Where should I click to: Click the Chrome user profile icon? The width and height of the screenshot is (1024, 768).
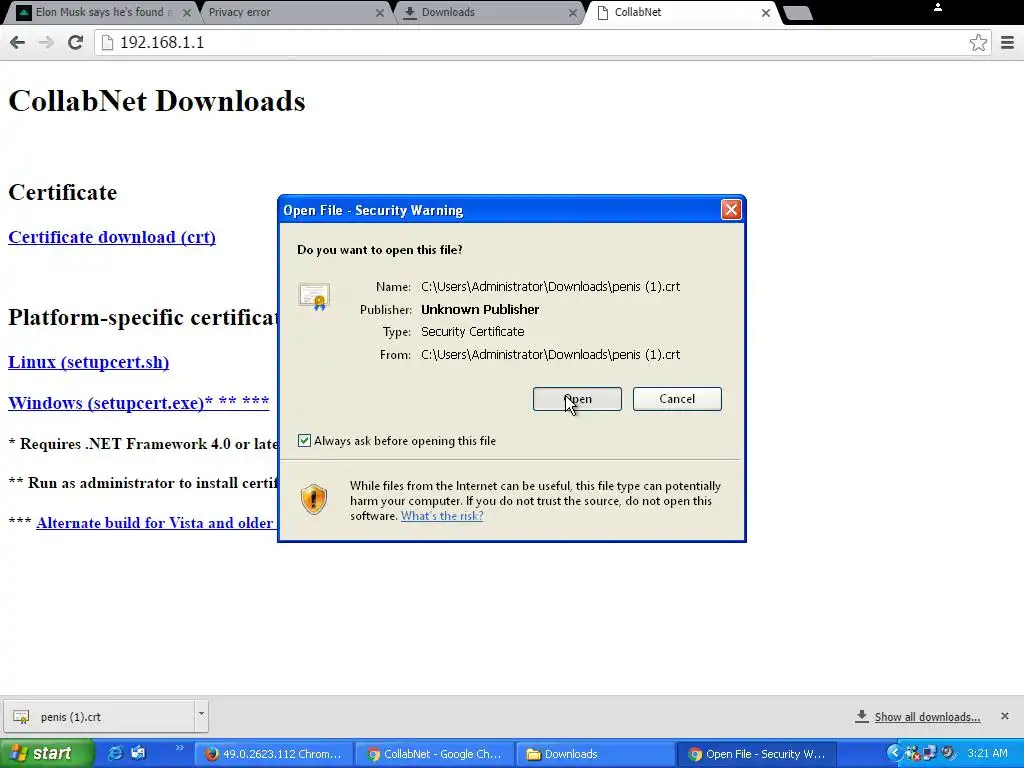coord(938,7)
